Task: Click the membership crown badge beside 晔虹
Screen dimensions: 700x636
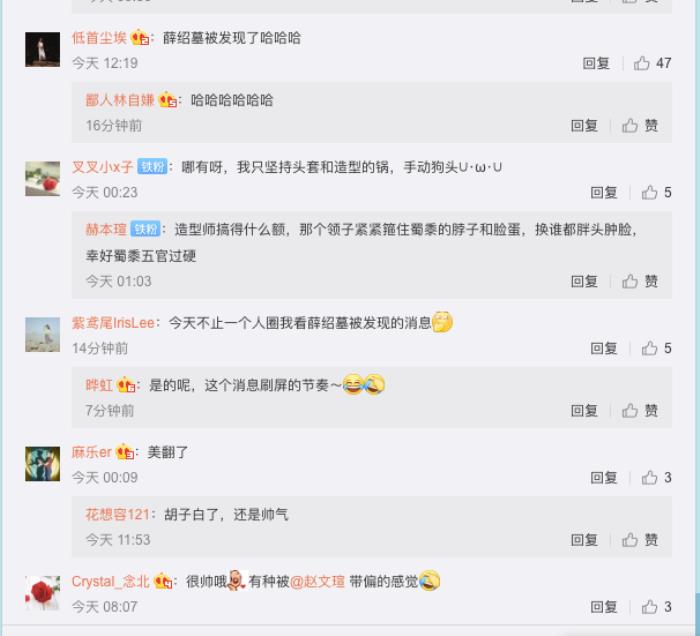Action: [125, 385]
